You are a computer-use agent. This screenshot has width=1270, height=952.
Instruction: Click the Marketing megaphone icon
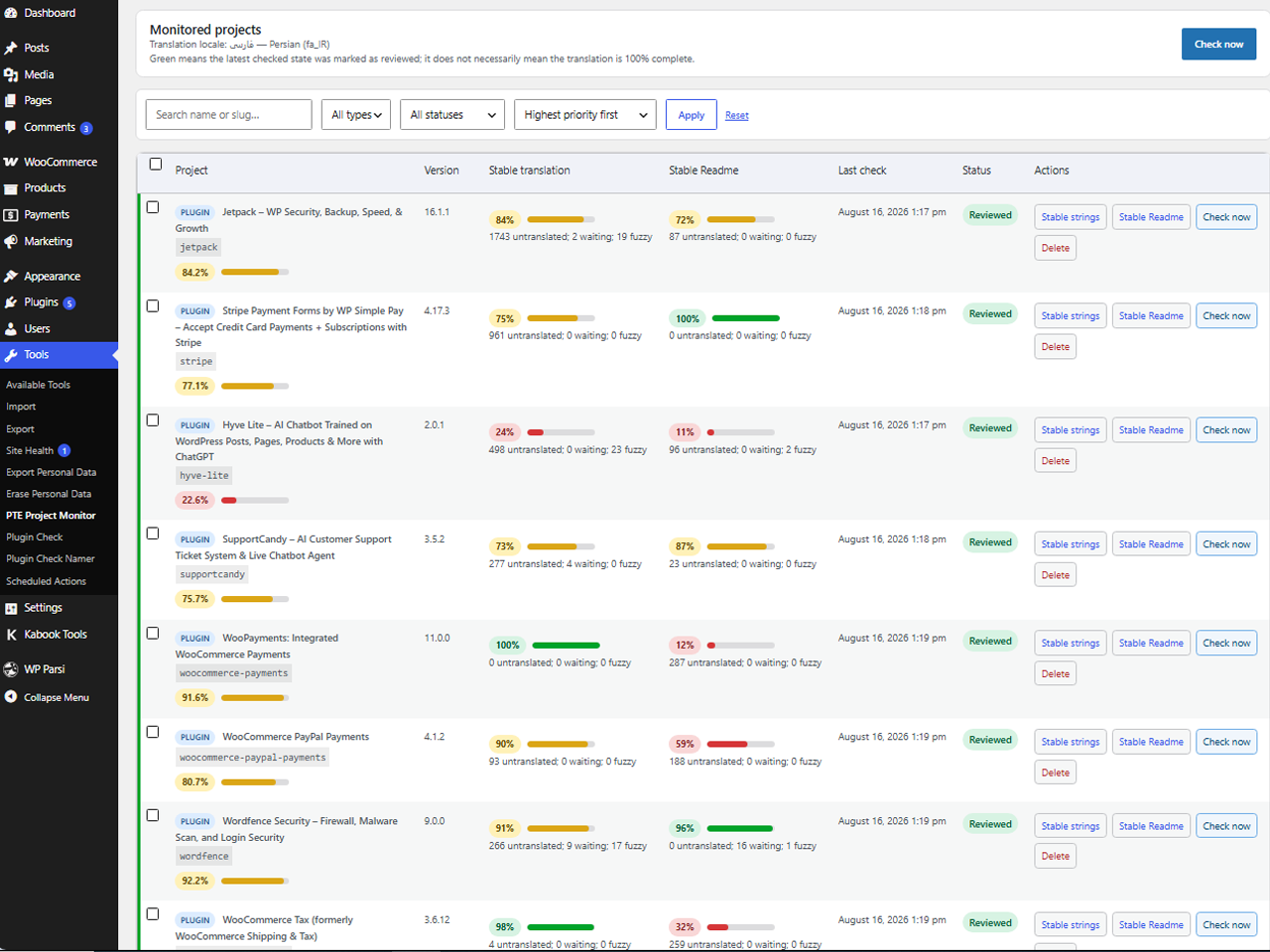[11, 241]
